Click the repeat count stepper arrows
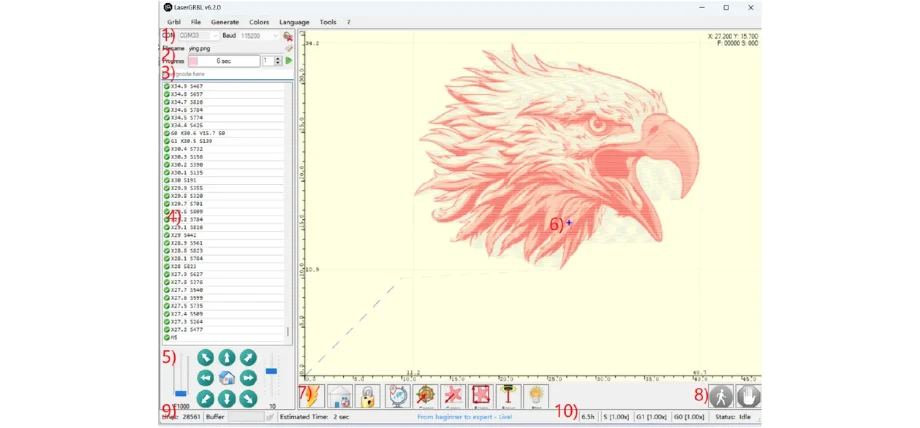 (x=278, y=60)
